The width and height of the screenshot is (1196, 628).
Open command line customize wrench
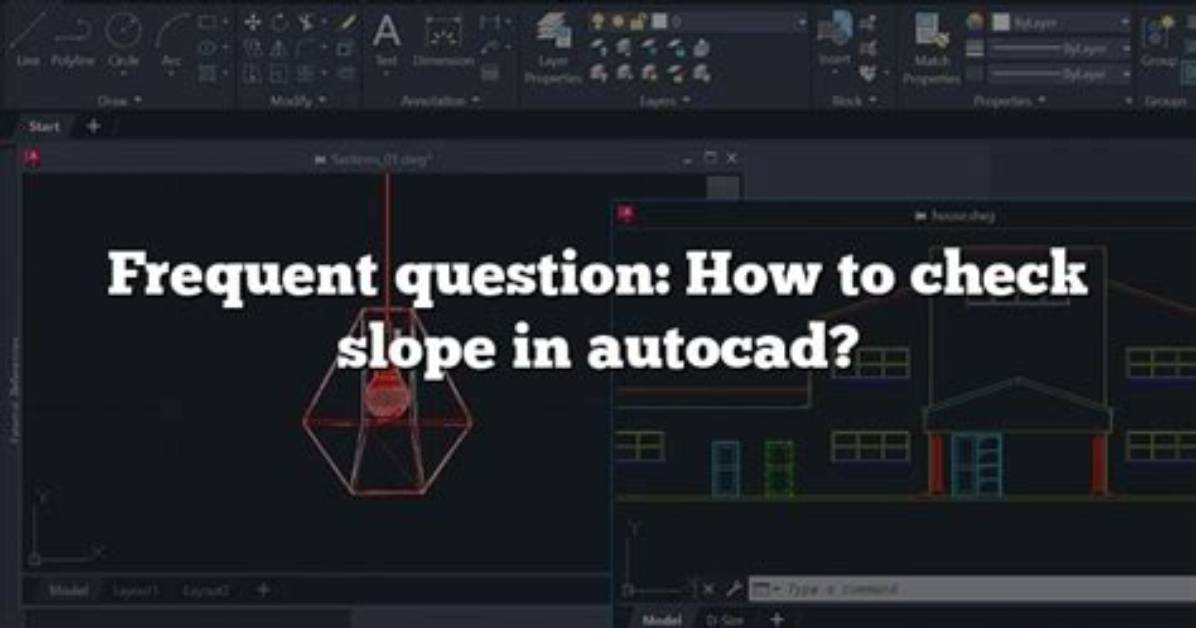[x=733, y=589]
